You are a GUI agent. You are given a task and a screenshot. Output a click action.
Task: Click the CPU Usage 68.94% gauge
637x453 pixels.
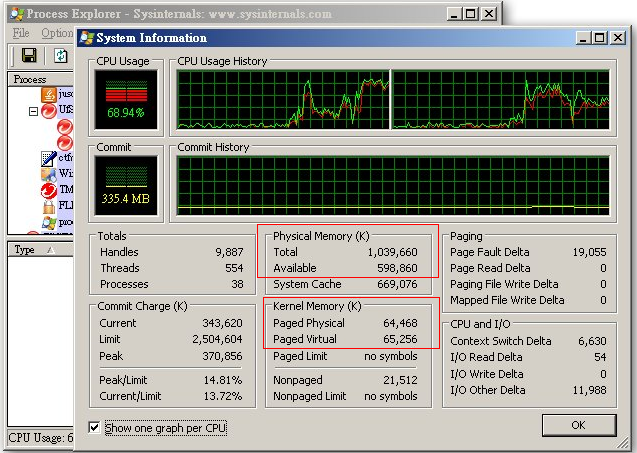(x=126, y=100)
